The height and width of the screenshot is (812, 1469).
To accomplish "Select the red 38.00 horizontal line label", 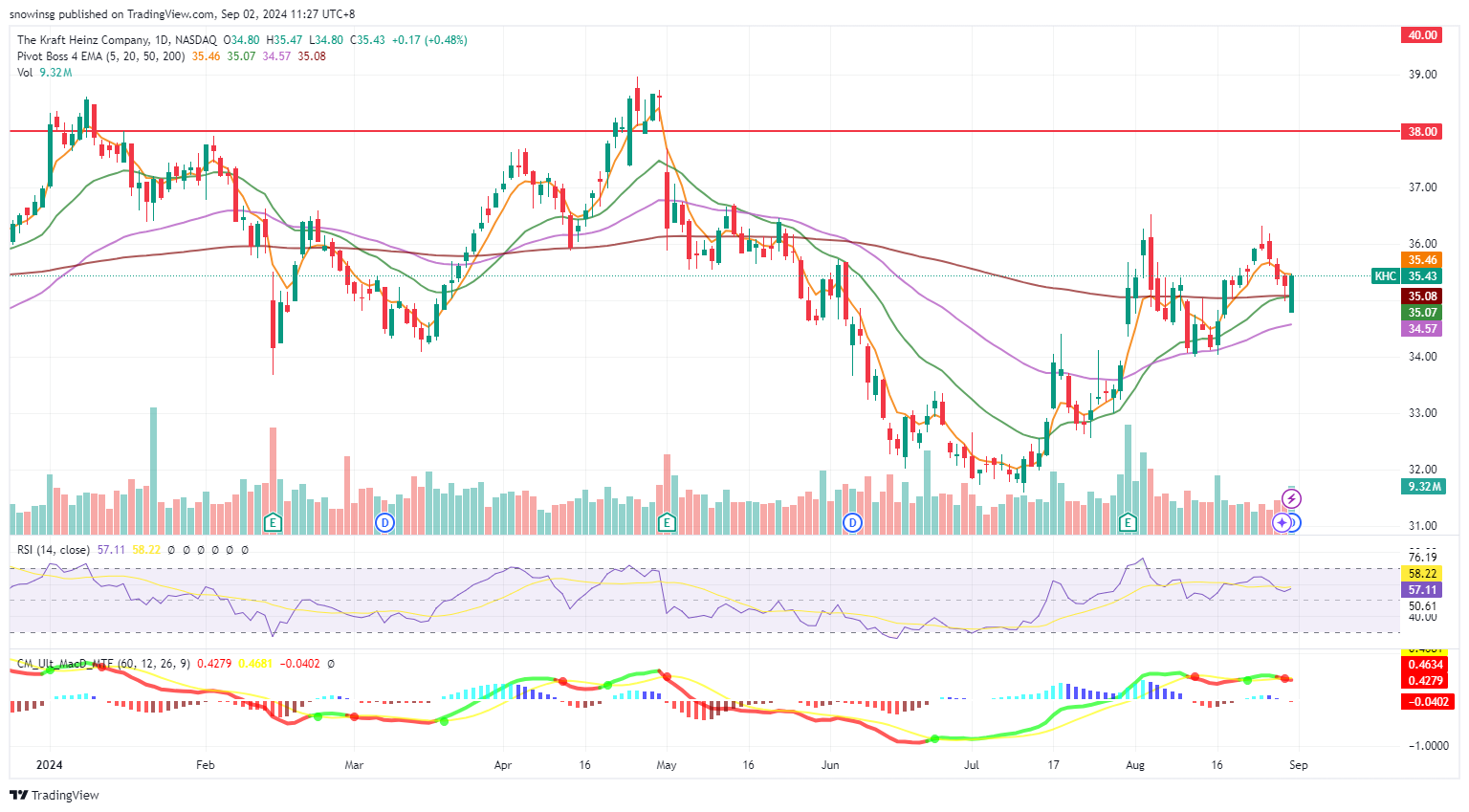I will tap(1422, 131).
